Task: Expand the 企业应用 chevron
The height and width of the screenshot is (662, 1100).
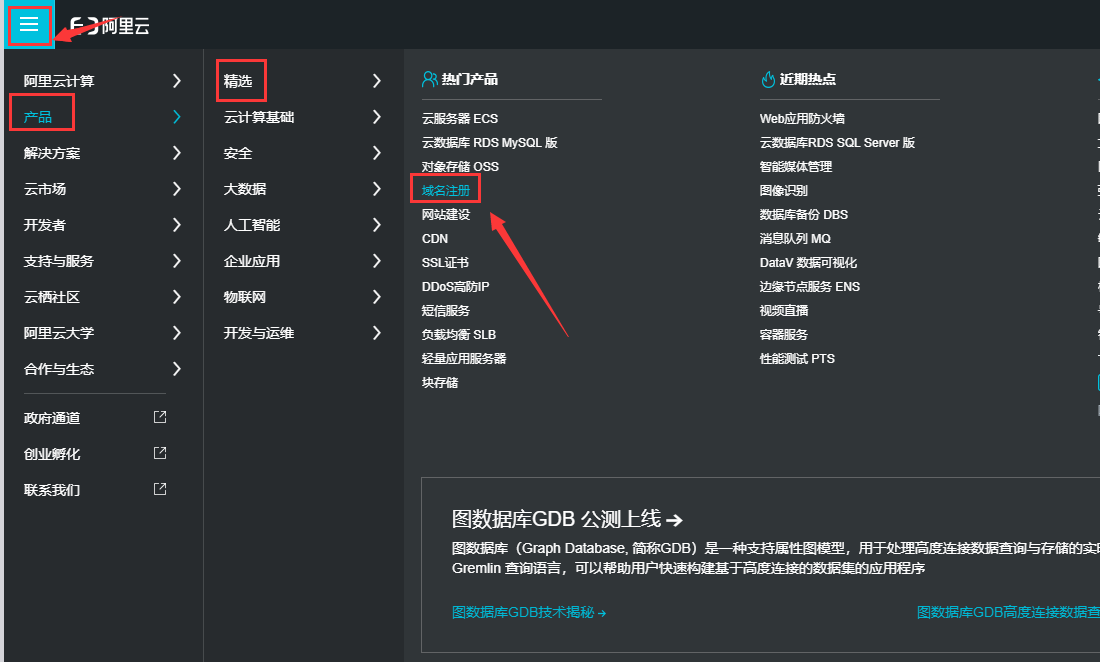Action: point(377,261)
